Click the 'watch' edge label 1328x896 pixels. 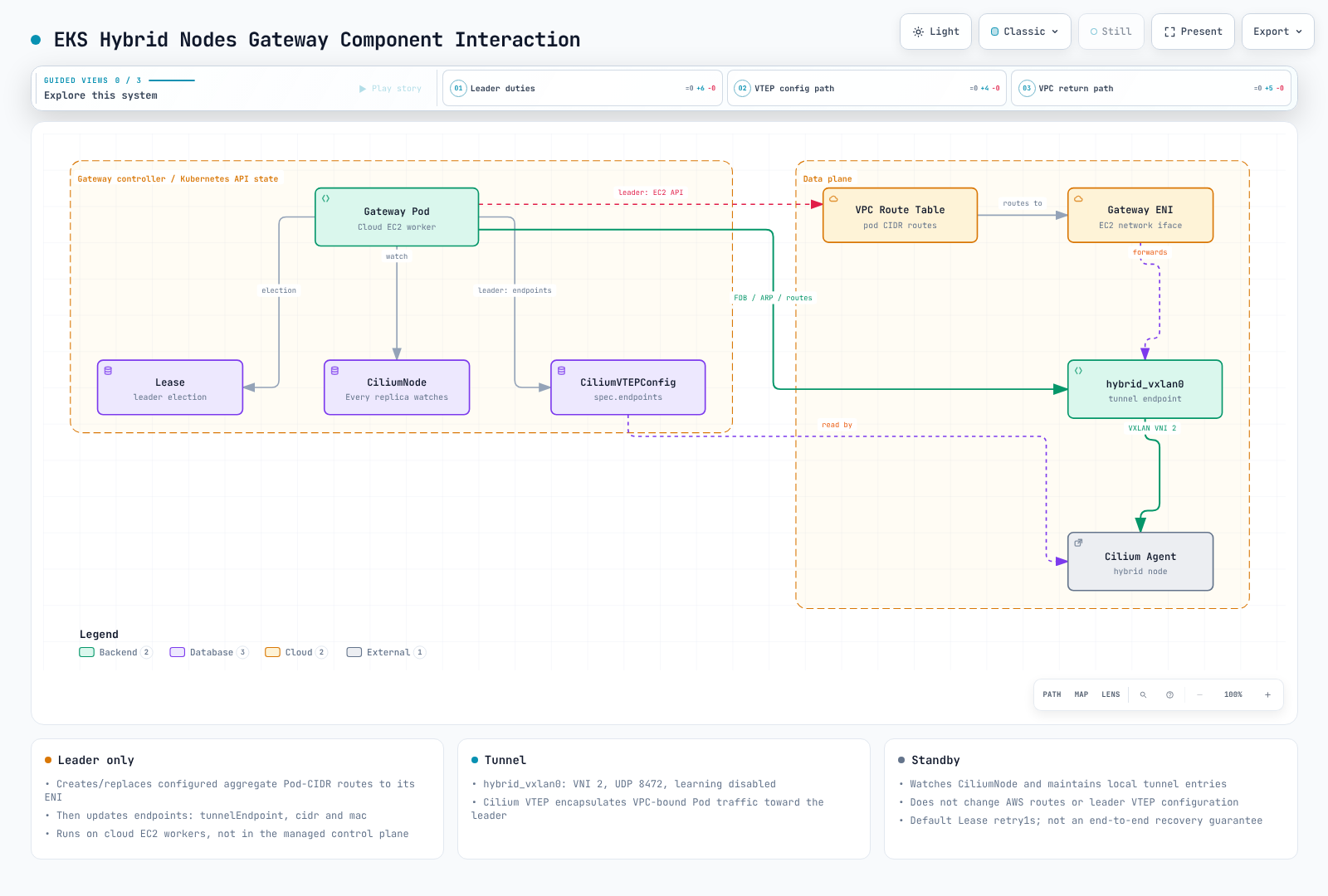pyautogui.click(x=397, y=256)
